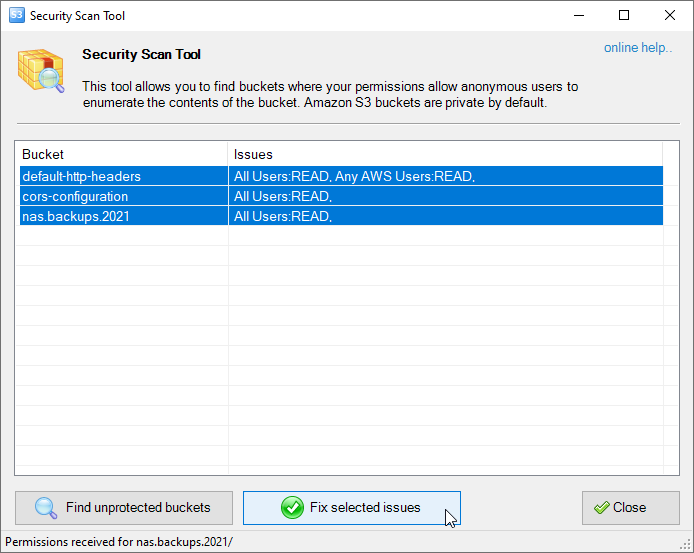Click status text 'Permissions received for nas.backups.2021/'
Viewport: 694px width, 553px height.
pyautogui.click(x=119, y=542)
